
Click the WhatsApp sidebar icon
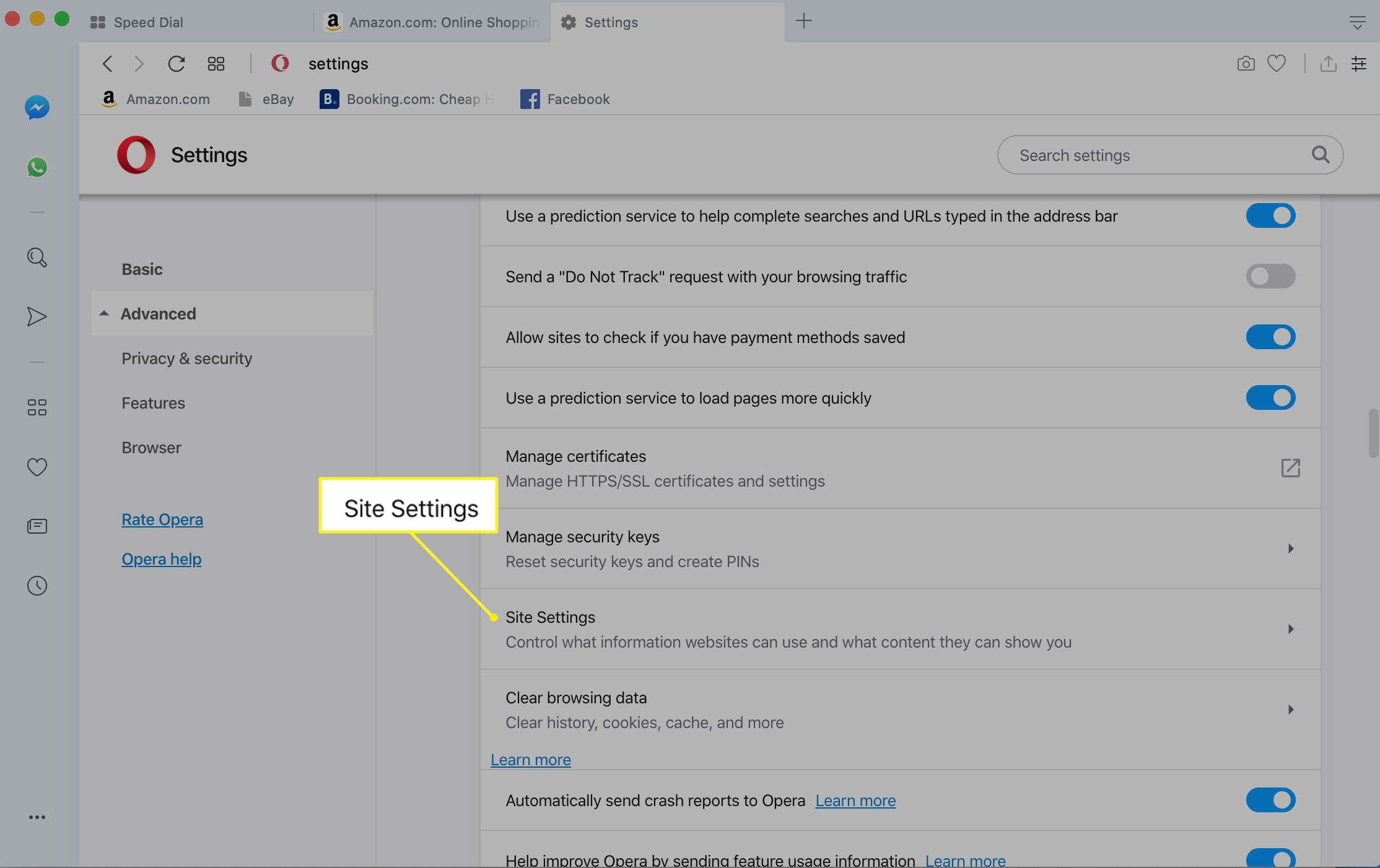pos(37,166)
